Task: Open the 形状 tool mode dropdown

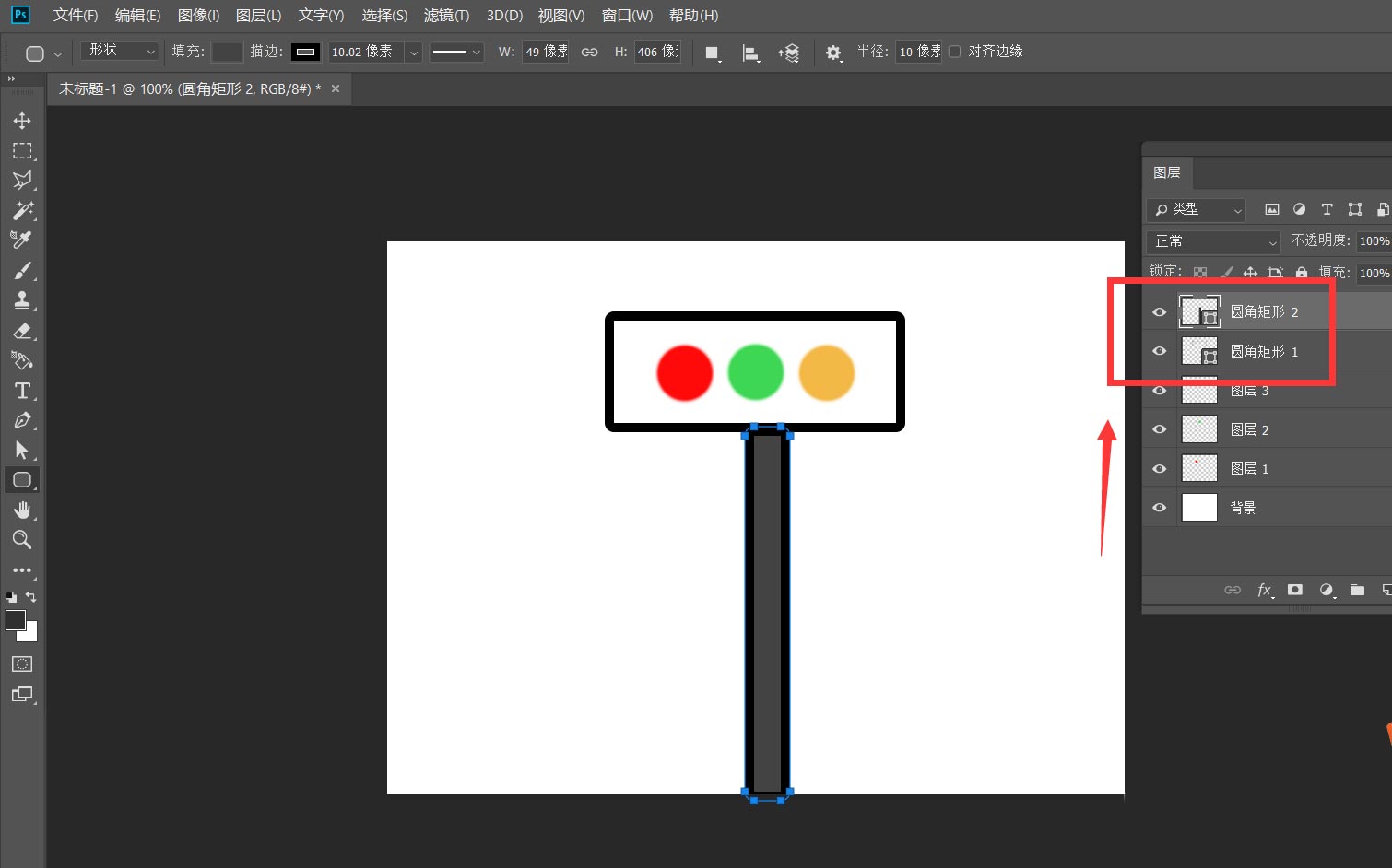Action: click(120, 52)
